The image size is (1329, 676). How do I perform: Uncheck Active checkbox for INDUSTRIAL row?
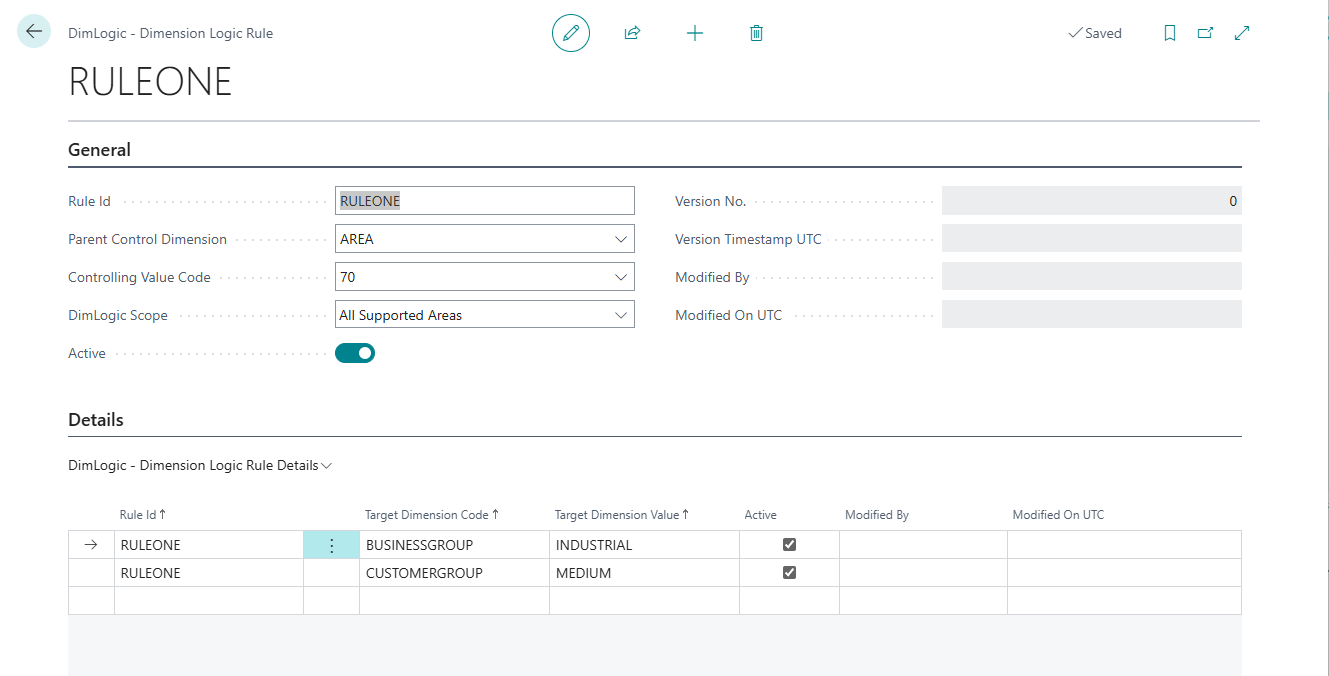[789, 545]
